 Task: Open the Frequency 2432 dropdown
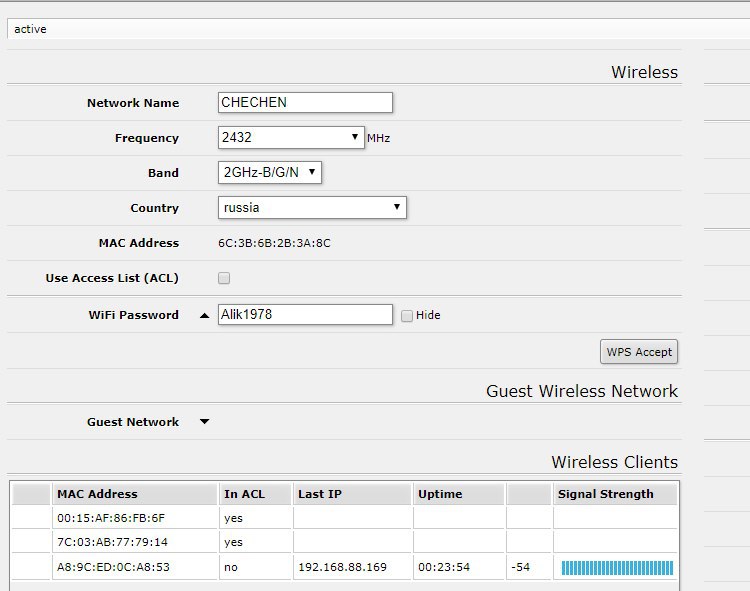pyautogui.click(x=291, y=138)
